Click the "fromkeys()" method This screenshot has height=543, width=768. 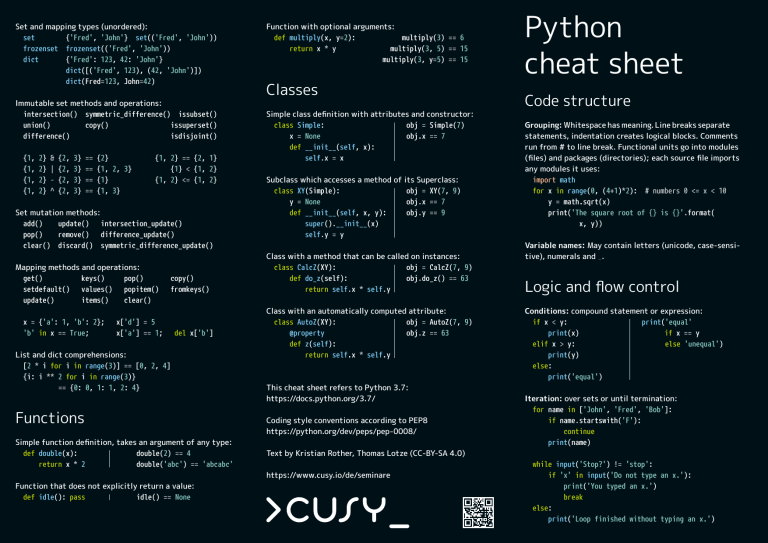(190, 289)
